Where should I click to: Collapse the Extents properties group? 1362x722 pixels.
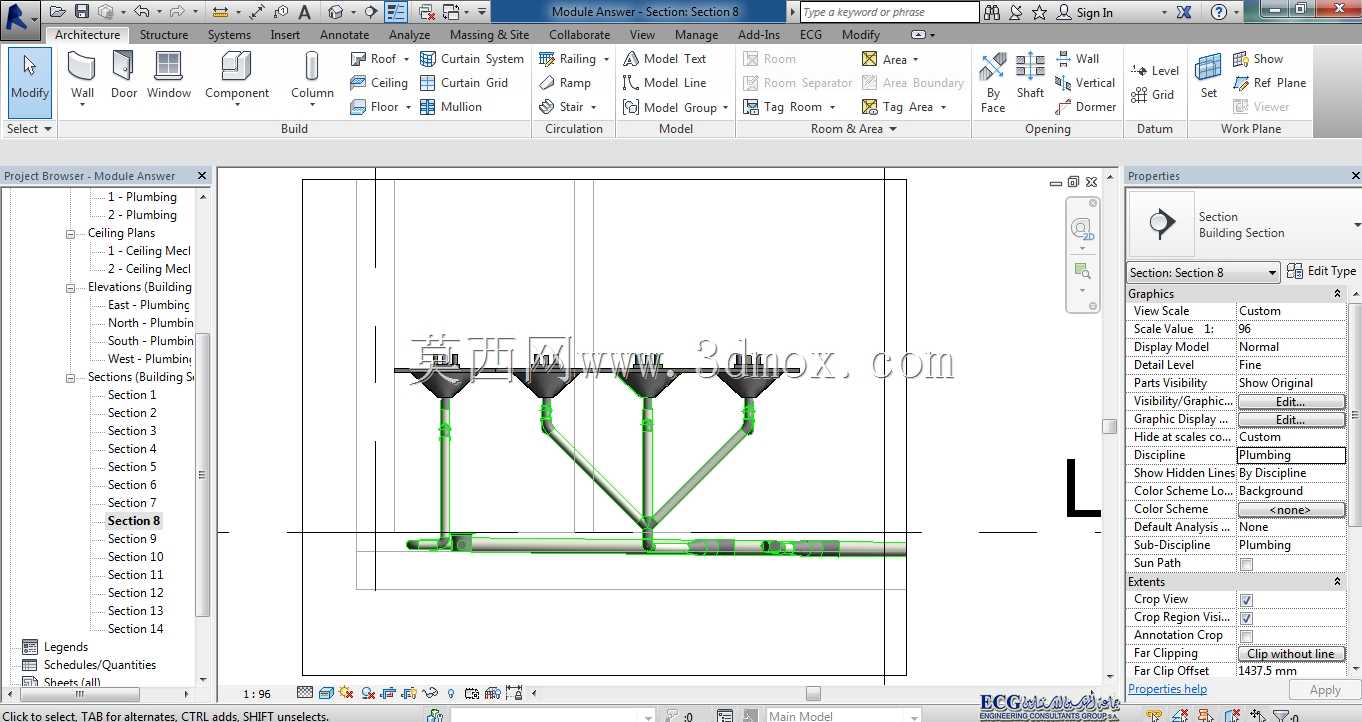pos(1337,582)
